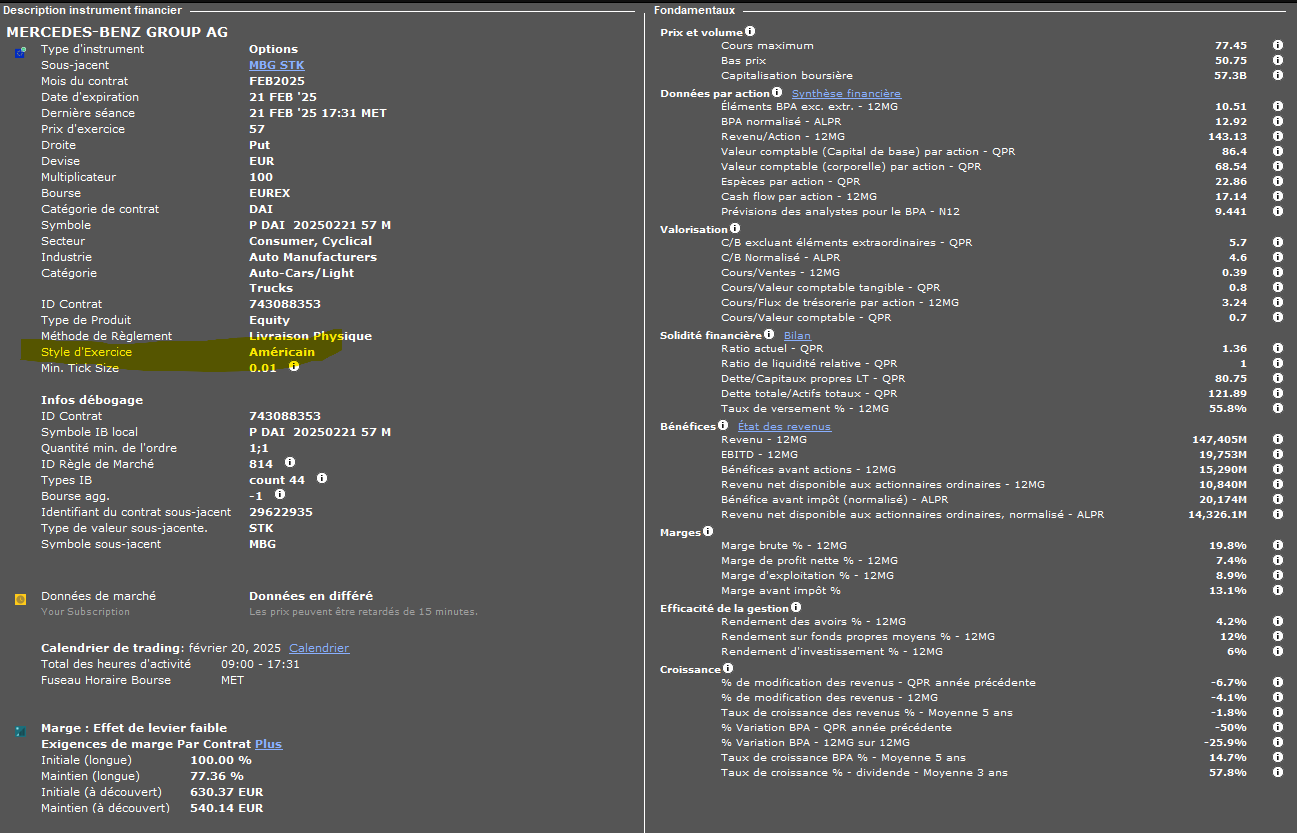The height and width of the screenshot is (833, 1297).
Task: Click info icon next to Valorisation heading
Action: pos(735,229)
